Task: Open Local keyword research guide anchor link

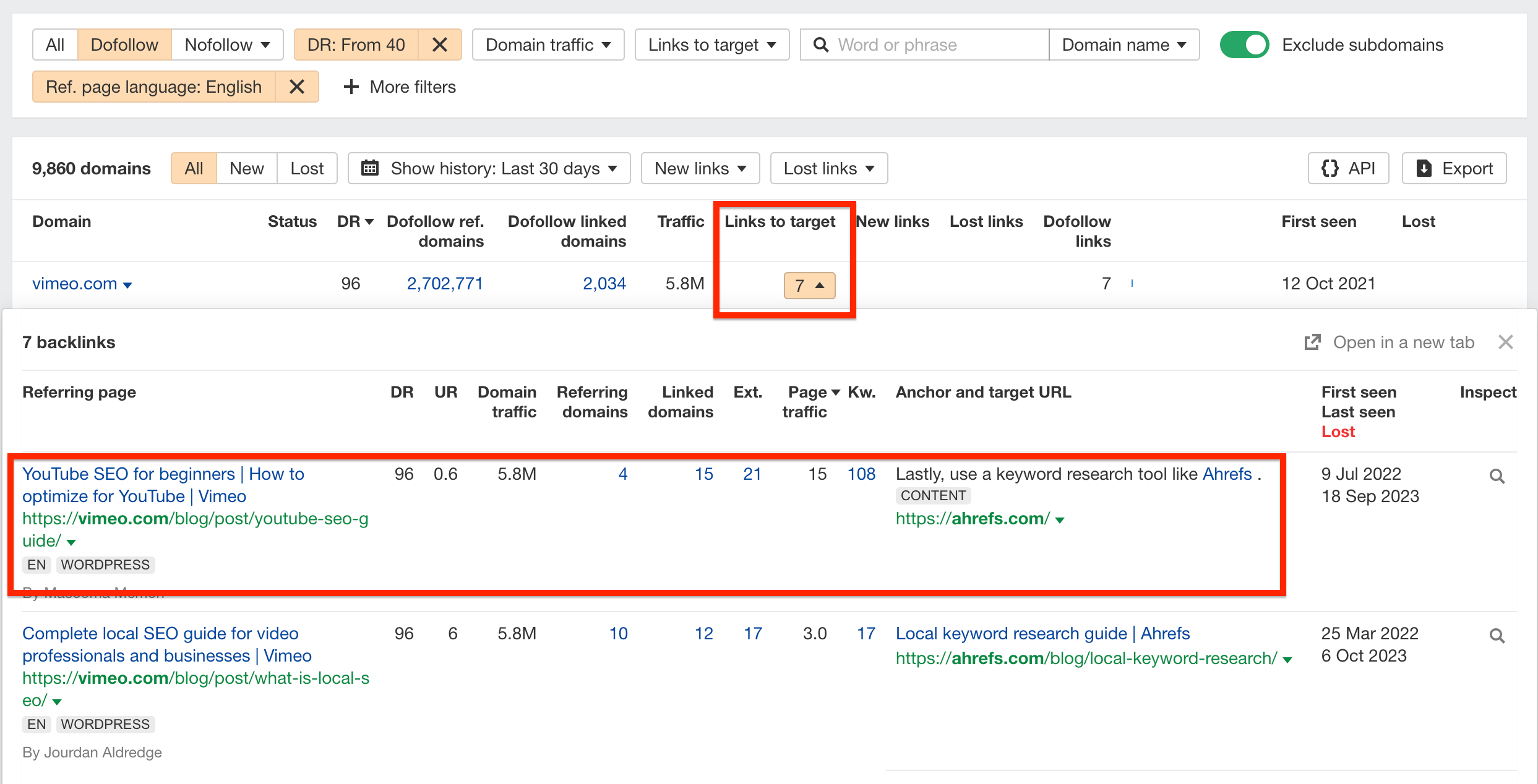Action: click(x=1042, y=633)
